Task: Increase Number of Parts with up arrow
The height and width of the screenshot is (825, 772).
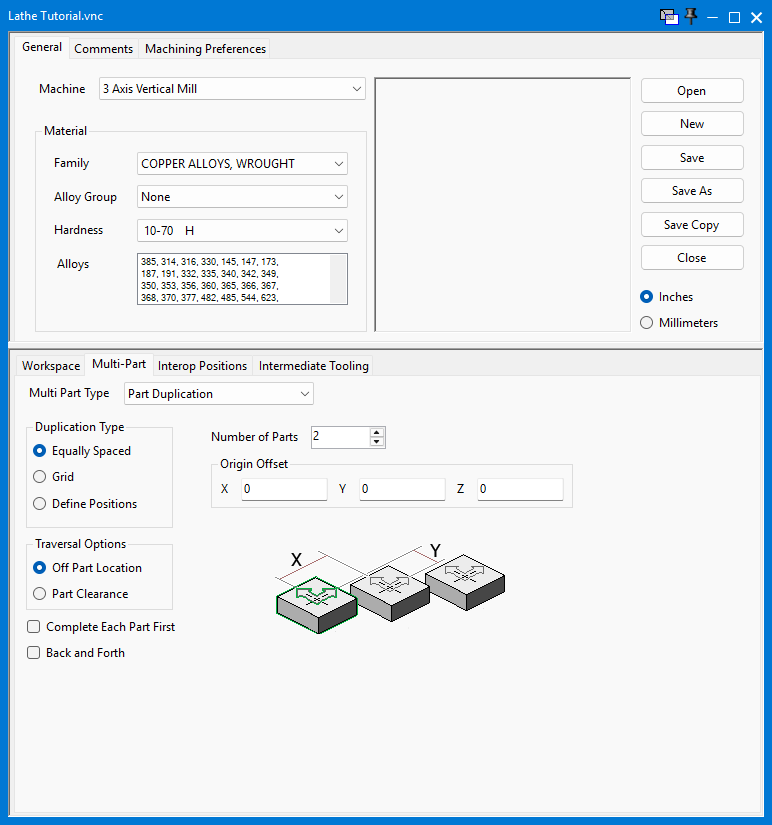Action: (x=376, y=433)
